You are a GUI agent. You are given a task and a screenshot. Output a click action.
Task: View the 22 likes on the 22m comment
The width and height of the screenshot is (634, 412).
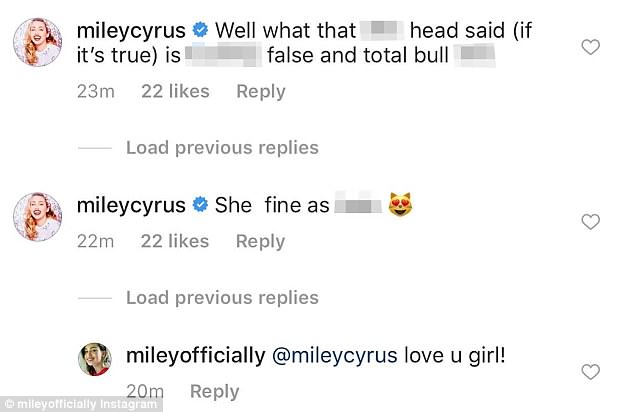coord(175,241)
